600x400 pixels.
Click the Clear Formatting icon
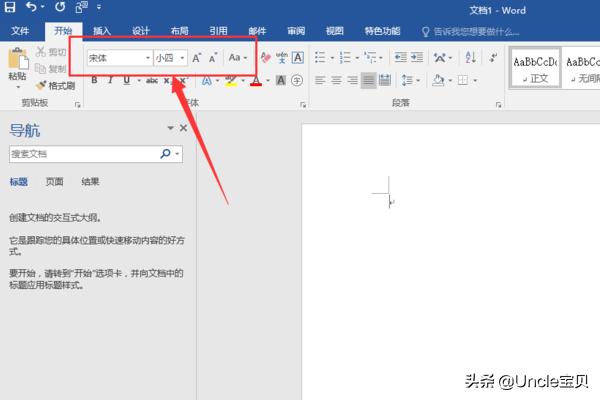coord(265,58)
